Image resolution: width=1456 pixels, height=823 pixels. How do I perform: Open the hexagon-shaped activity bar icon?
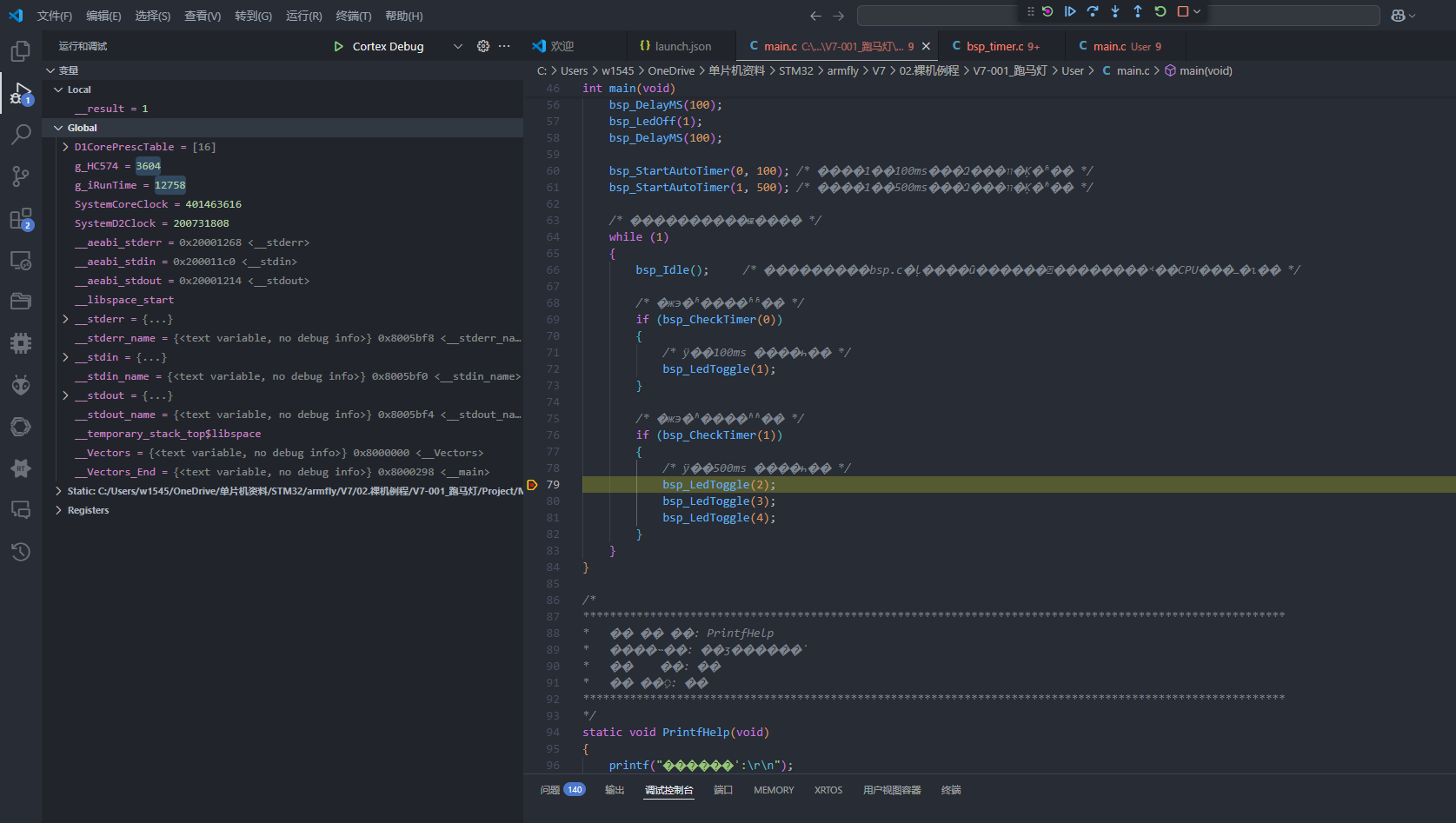(21, 427)
